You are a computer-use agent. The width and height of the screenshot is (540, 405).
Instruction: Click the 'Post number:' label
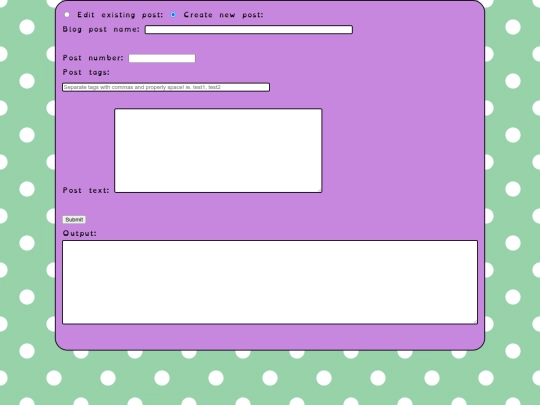coord(93,58)
